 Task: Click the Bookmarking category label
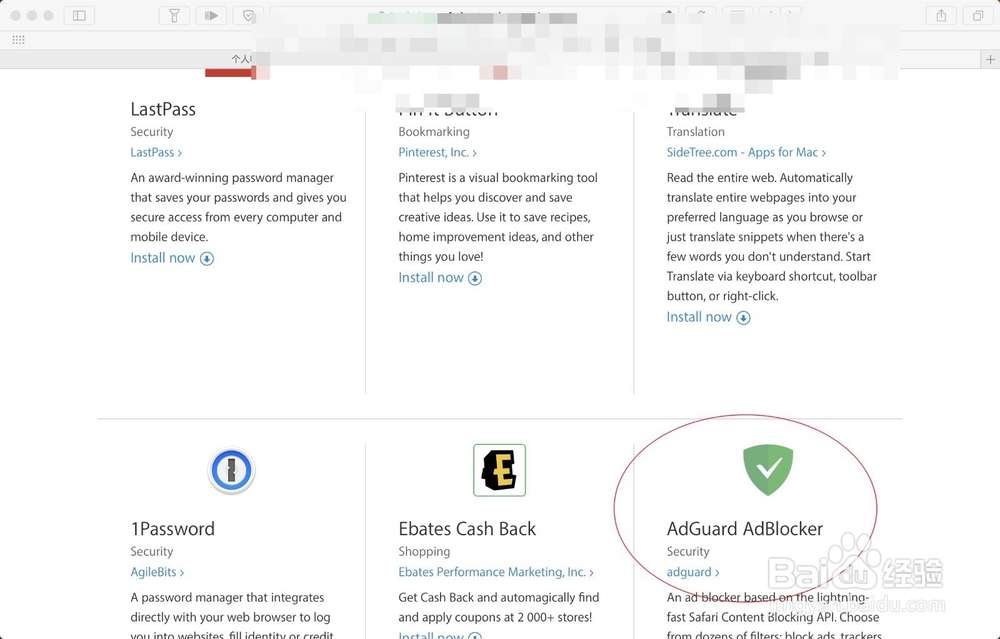(x=434, y=132)
